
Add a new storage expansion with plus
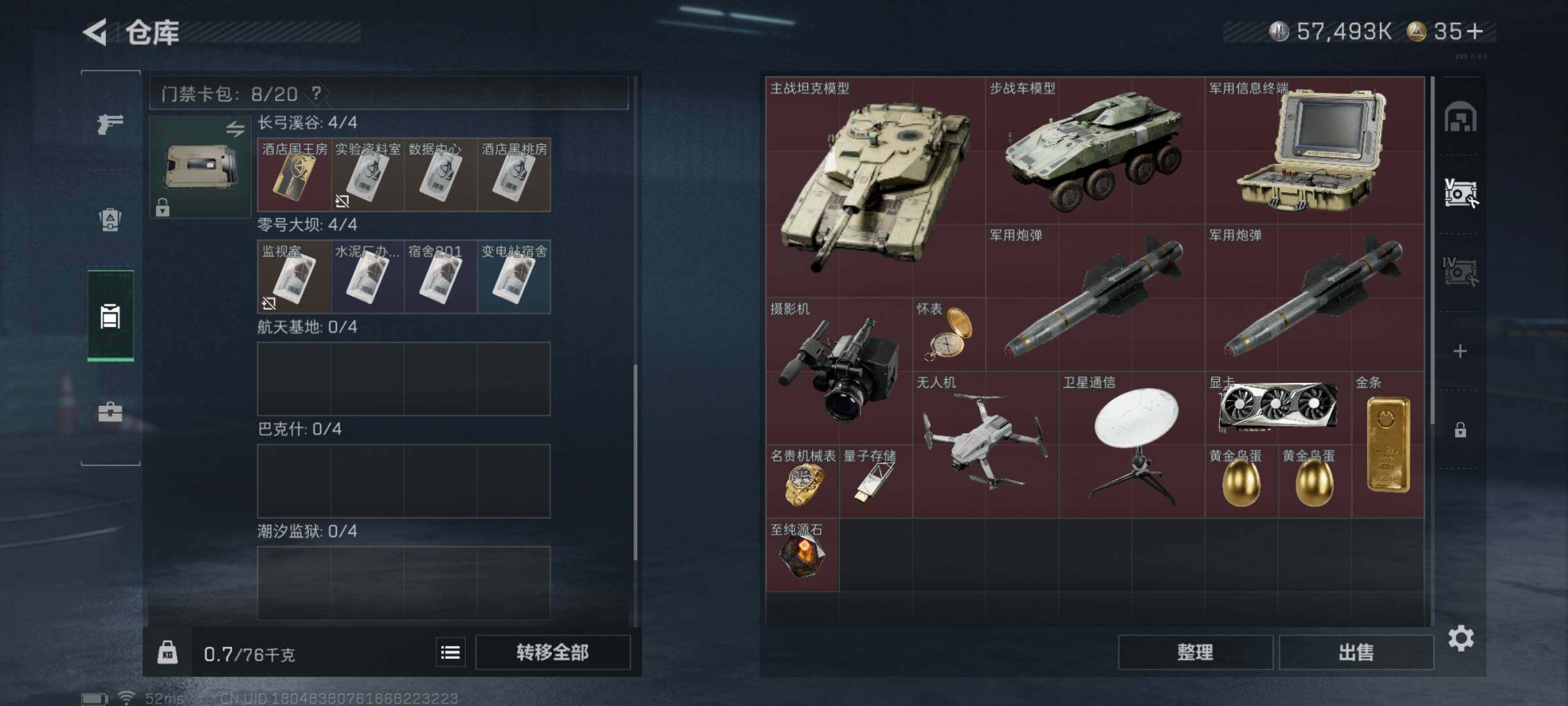tap(1460, 351)
